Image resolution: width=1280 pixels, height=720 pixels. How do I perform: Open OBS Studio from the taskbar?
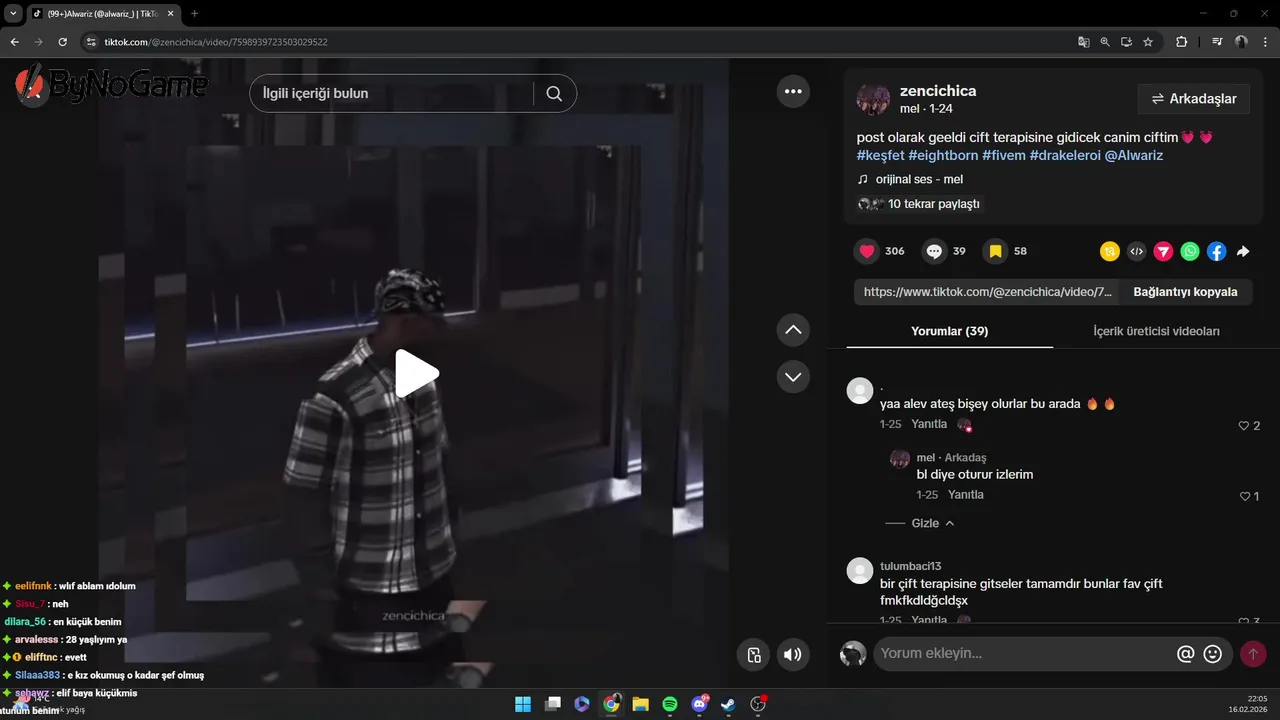pos(758,704)
